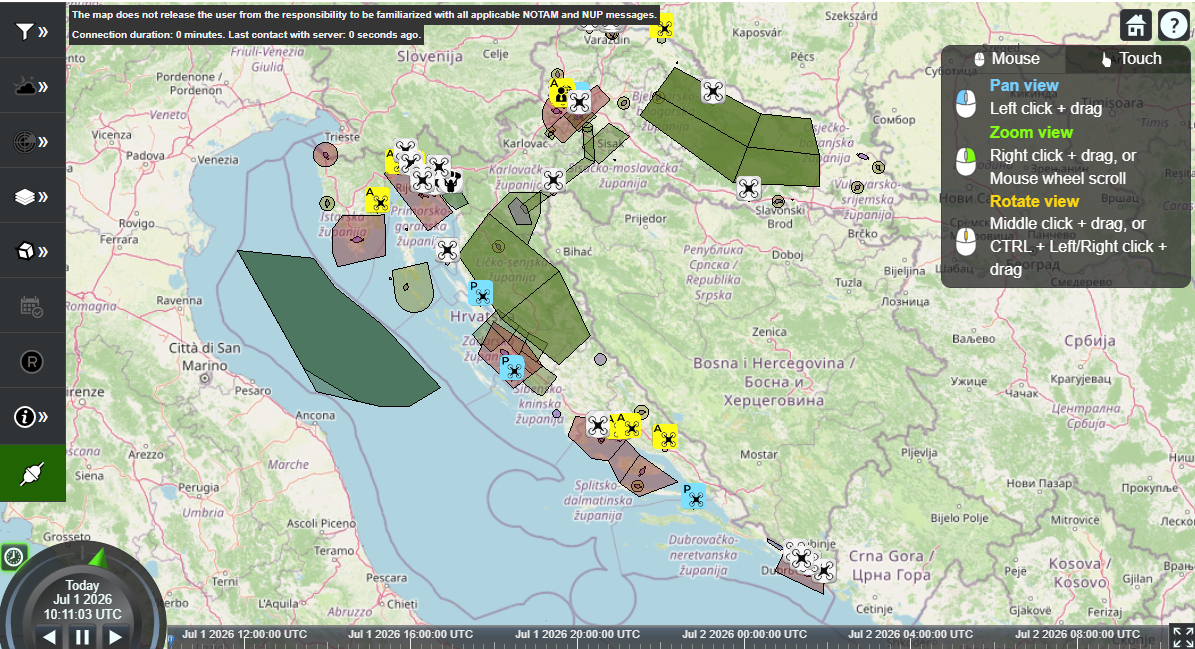The image size is (1195, 649).
Task: Select white drone marker near Slavonski Brod
Action: point(748,188)
